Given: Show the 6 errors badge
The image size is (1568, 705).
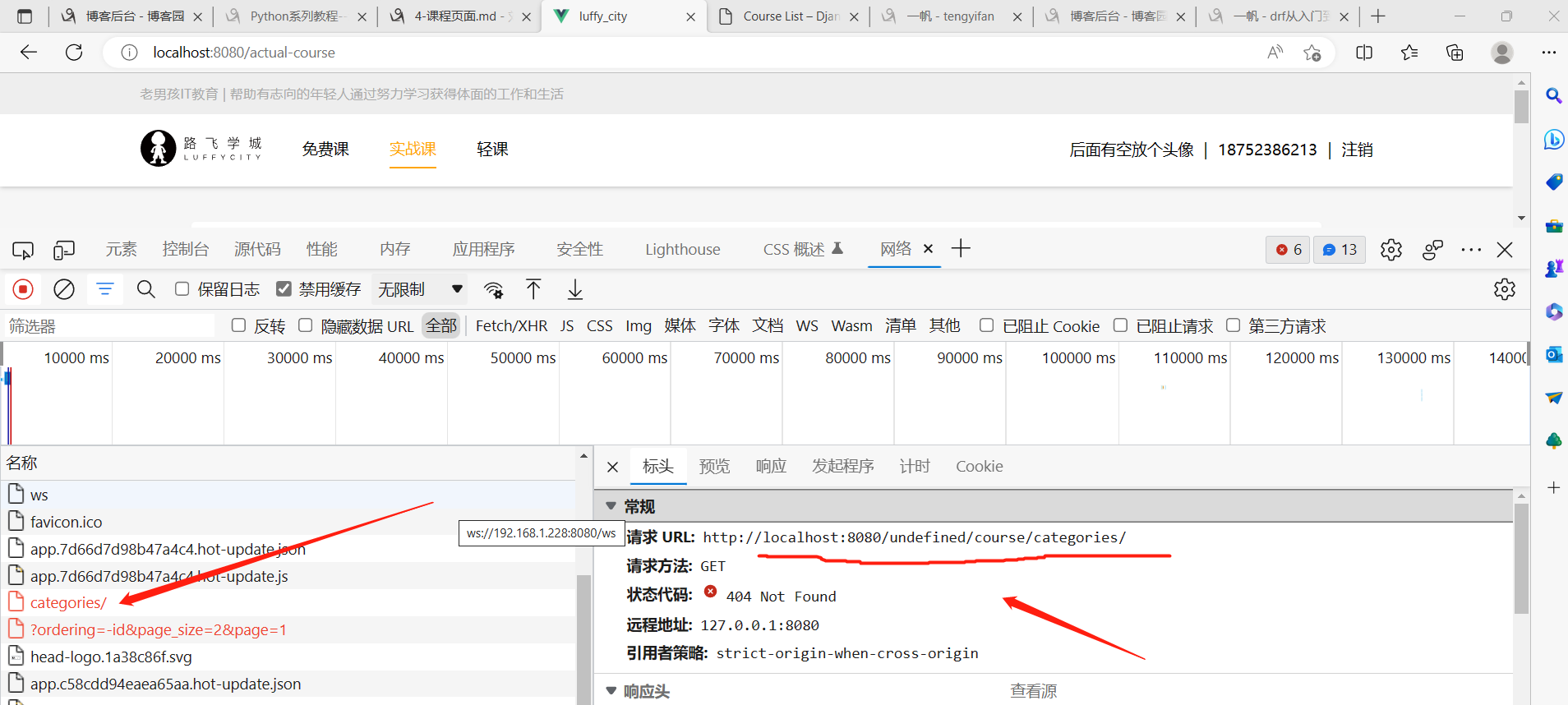Looking at the screenshot, I should pyautogui.click(x=1289, y=250).
